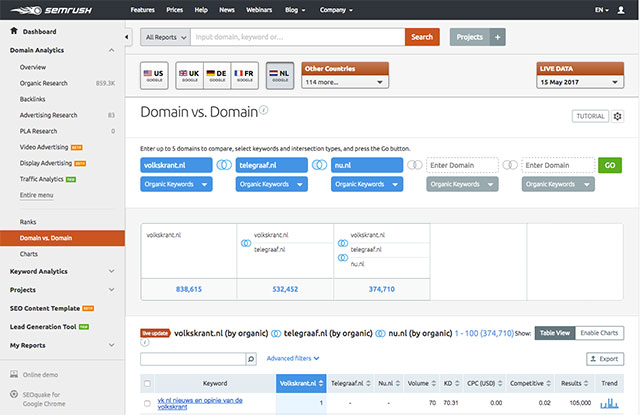Open the Live Data 15 May 2017 dropdown
Image resolution: width=640 pixels, height=415 pixels.
(x=580, y=82)
